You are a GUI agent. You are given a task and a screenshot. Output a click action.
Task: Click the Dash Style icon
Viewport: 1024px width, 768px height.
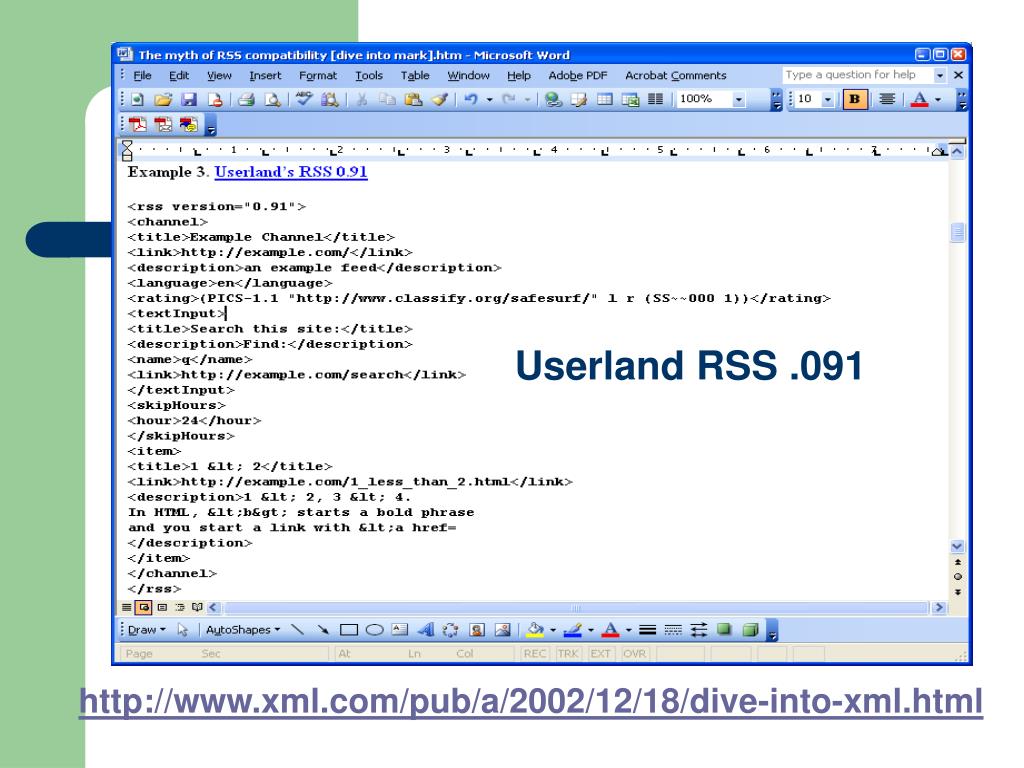pyautogui.click(x=673, y=630)
